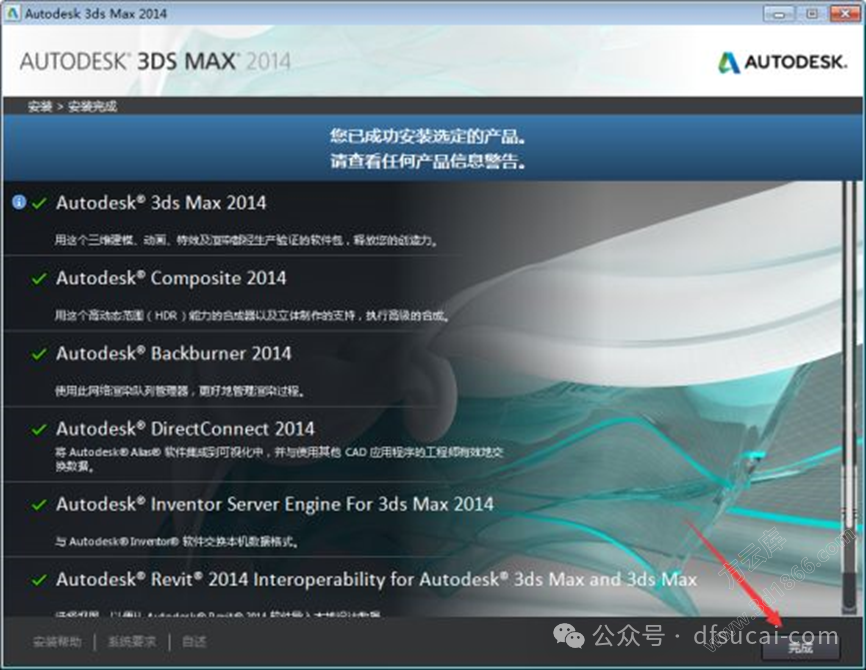Click the app icon in the title bar
The width and height of the screenshot is (866, 670).
tap(12, 13)
